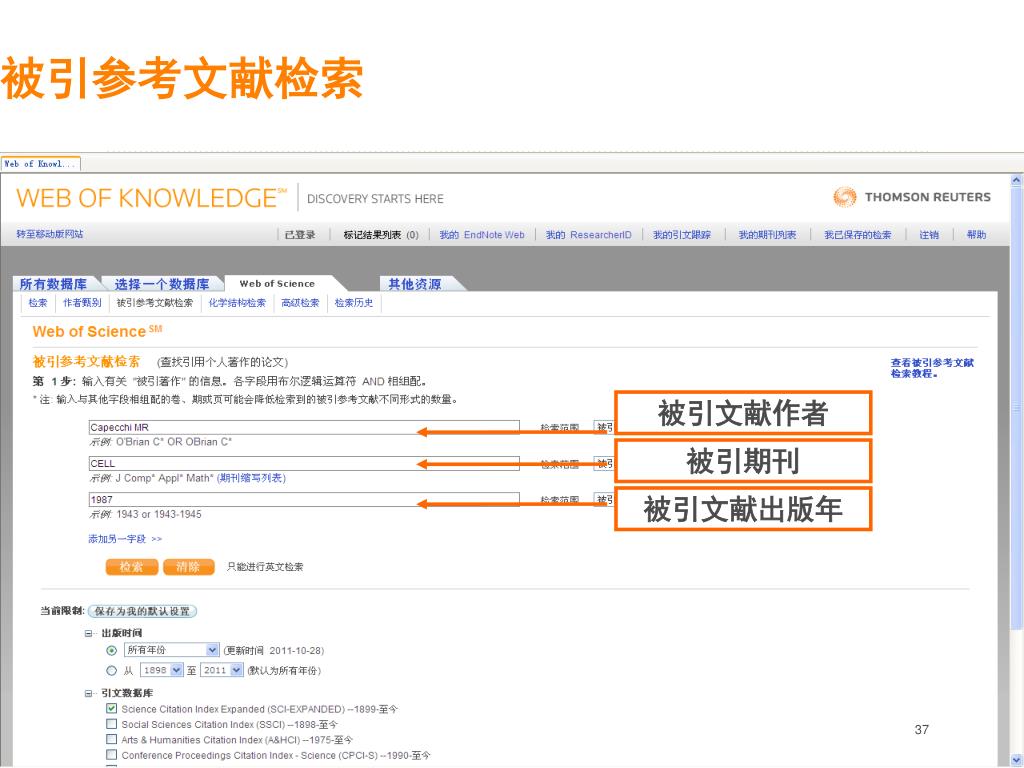Screen dimensions: 1024x768
Task: Click the 清除 clear button
Action: (189, 567)
